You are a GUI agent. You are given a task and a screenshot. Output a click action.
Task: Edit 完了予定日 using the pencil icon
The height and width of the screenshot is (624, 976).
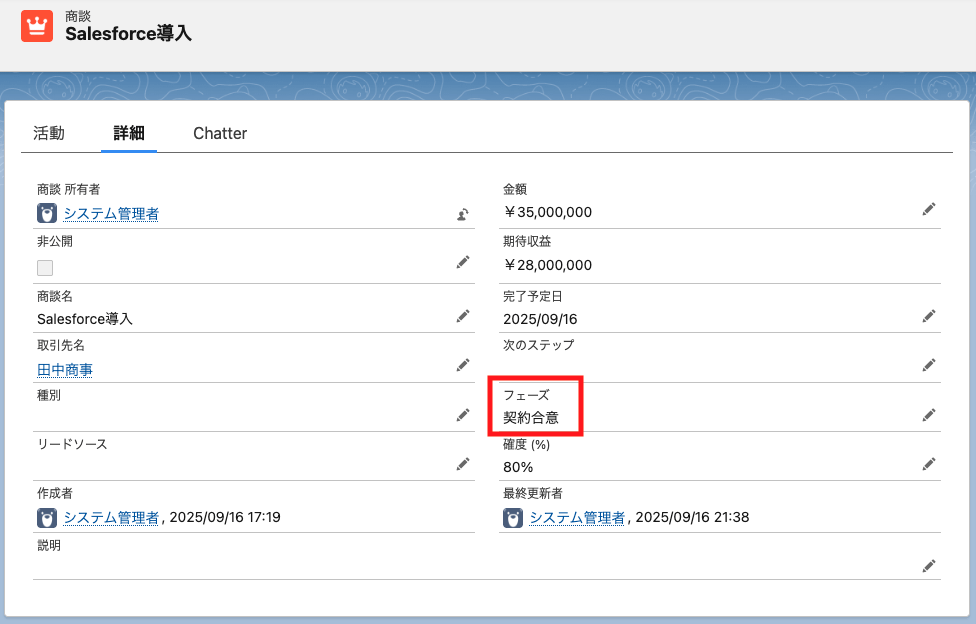[928, 316]
